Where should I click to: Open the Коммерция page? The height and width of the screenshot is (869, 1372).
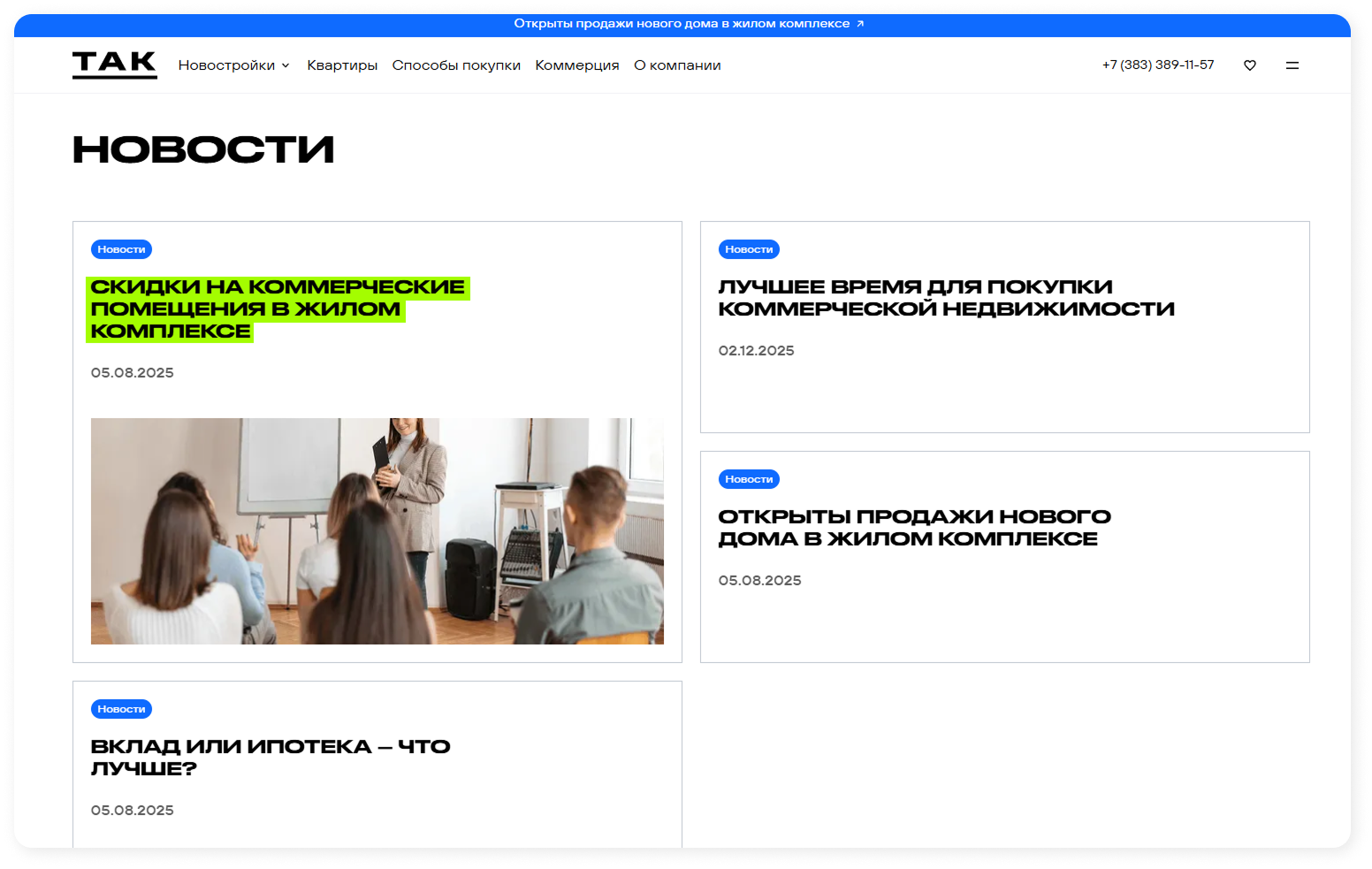(x=576, y=65)
